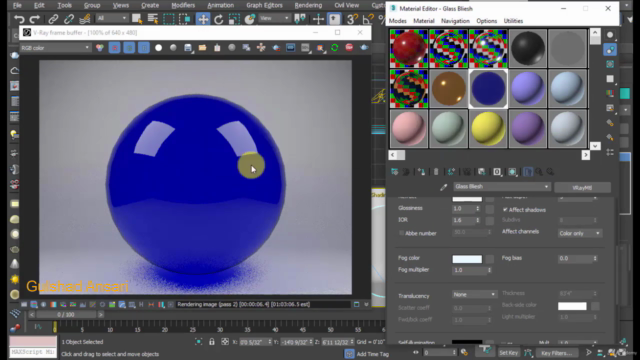Open the Select by Name list
Viewport: 640px width, 360px height.
click(153, 19)
